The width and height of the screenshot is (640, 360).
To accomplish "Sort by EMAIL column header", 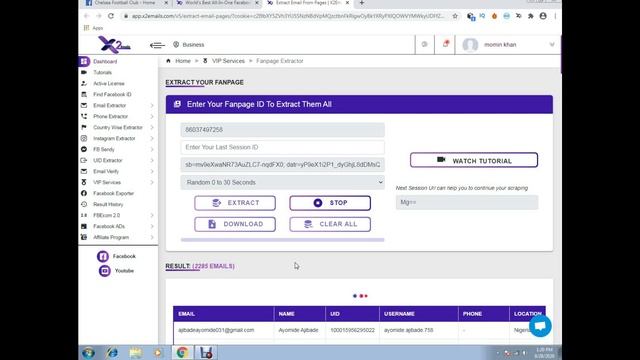I will tap(223, 314).
